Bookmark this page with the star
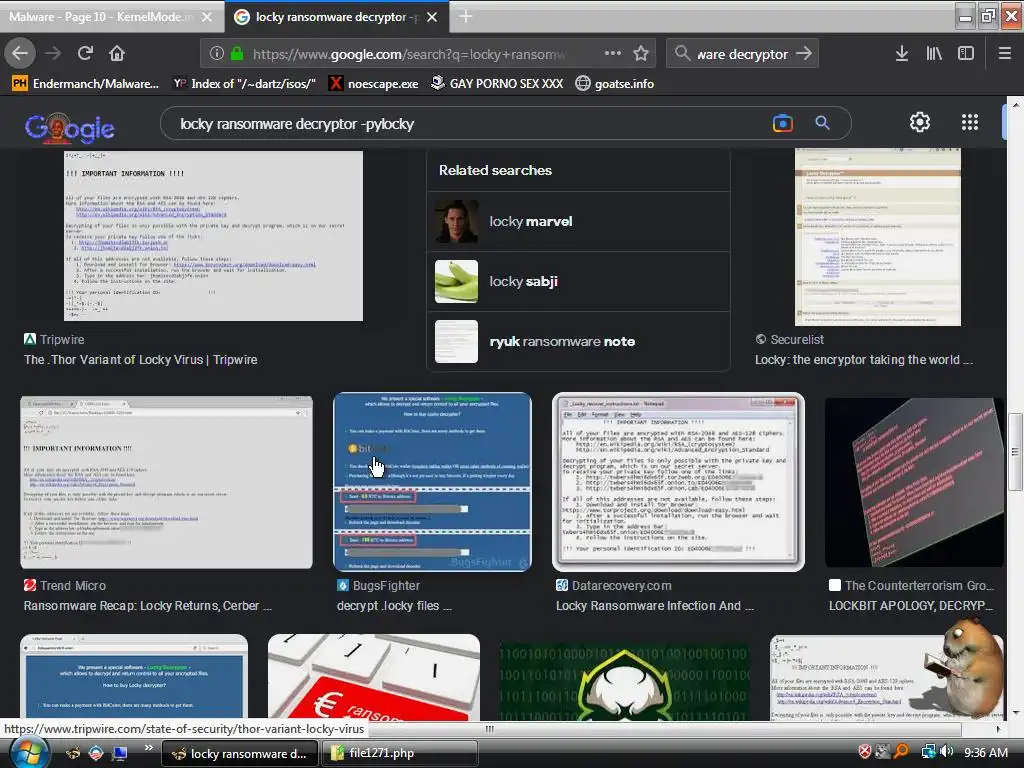Screen dimensions: 1024x768 641,53
